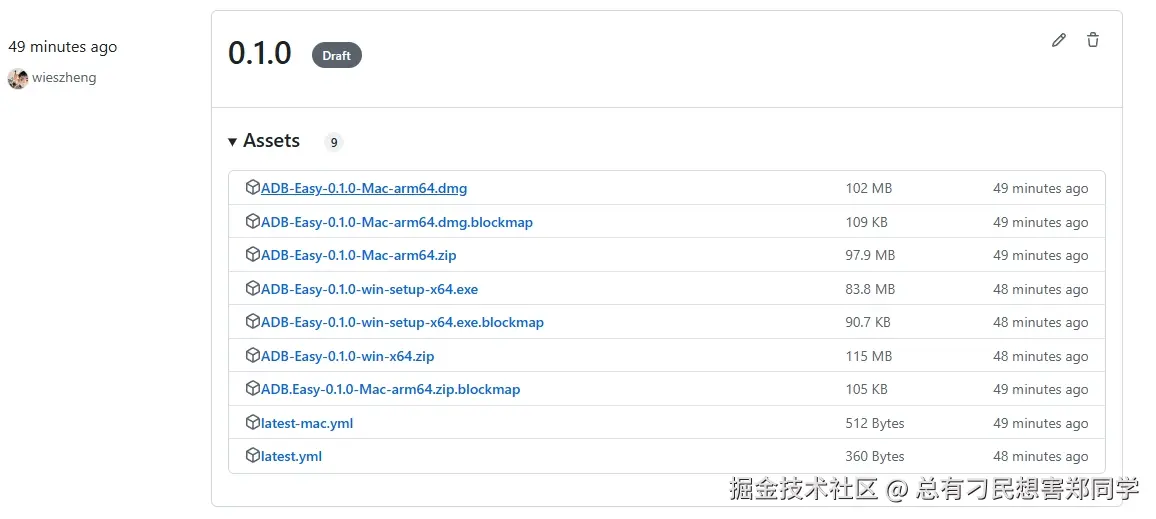Download ADB-Easy-0.1.0-win-x64.zip

click(x=347, y=356)
